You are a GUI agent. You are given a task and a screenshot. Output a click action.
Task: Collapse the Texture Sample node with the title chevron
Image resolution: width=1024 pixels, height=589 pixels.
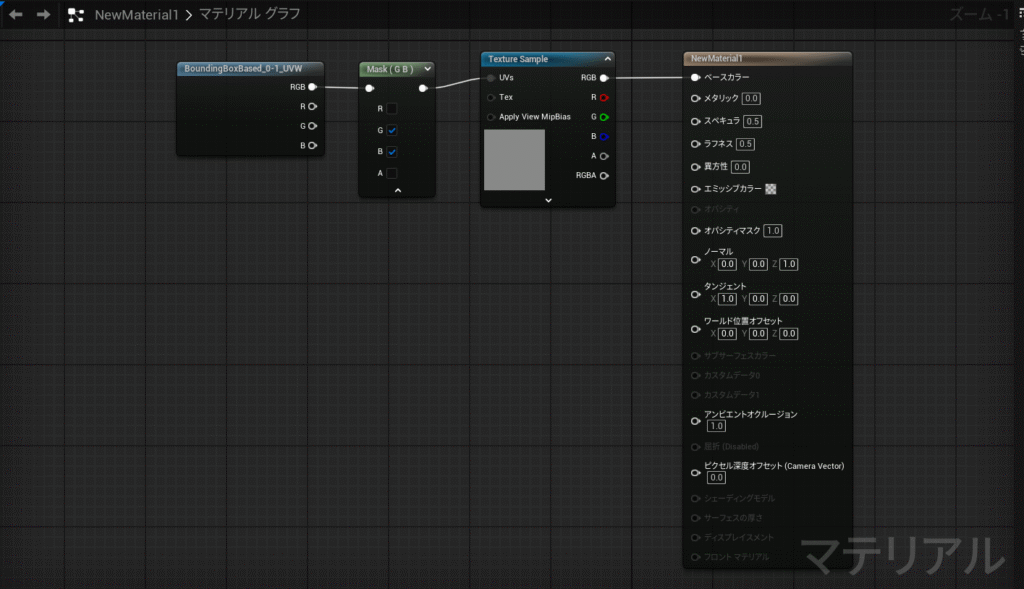607,59
